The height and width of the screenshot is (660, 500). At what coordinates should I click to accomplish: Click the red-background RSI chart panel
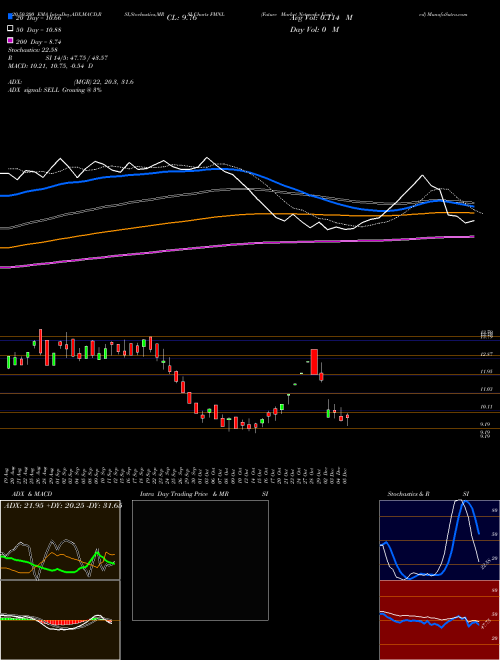point(439,620)
